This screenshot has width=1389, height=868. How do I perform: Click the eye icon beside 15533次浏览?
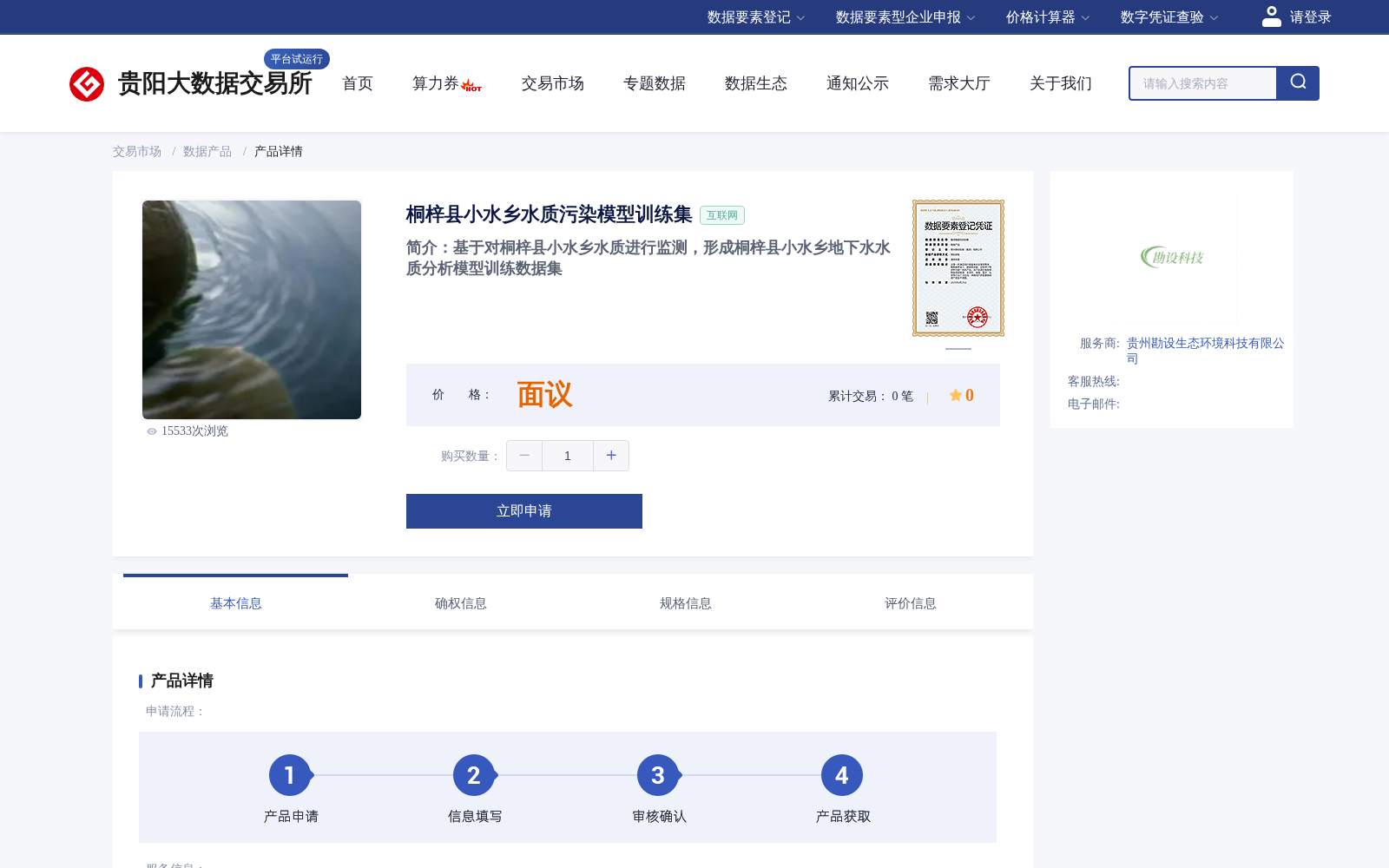click(152, 431)
